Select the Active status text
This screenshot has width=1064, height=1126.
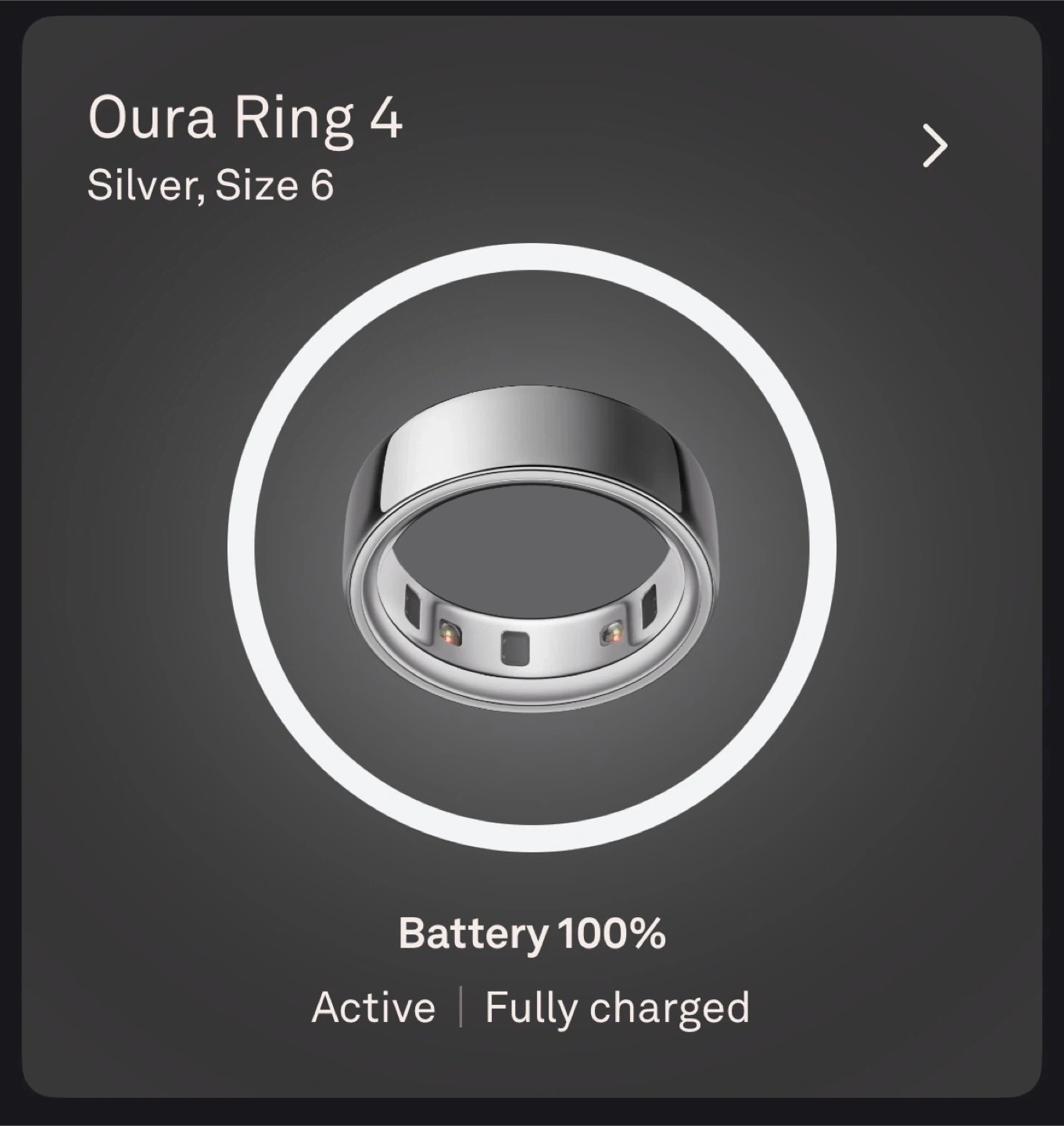(x=374, y=1007)
